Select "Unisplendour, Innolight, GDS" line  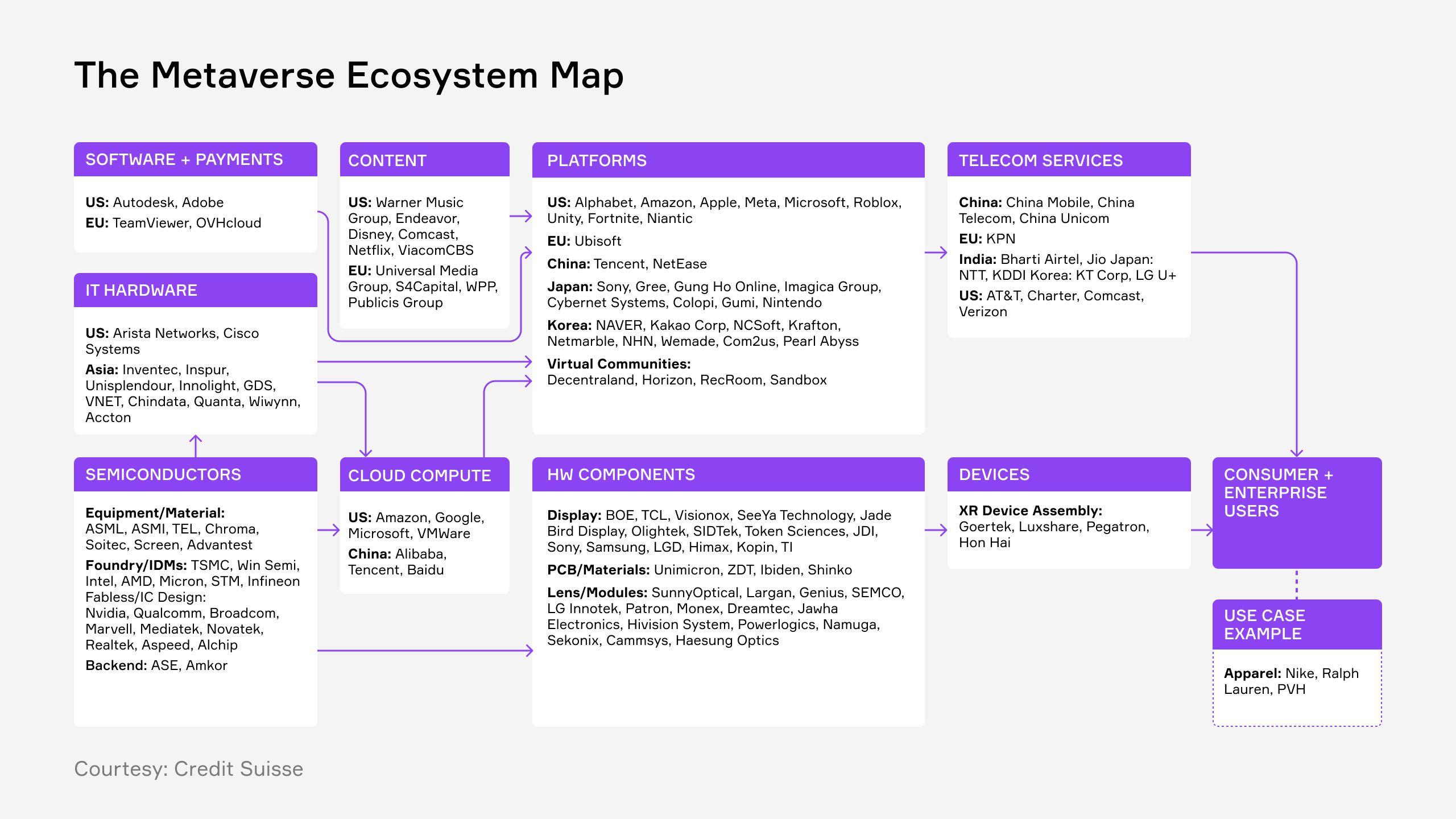click(181, 386)
